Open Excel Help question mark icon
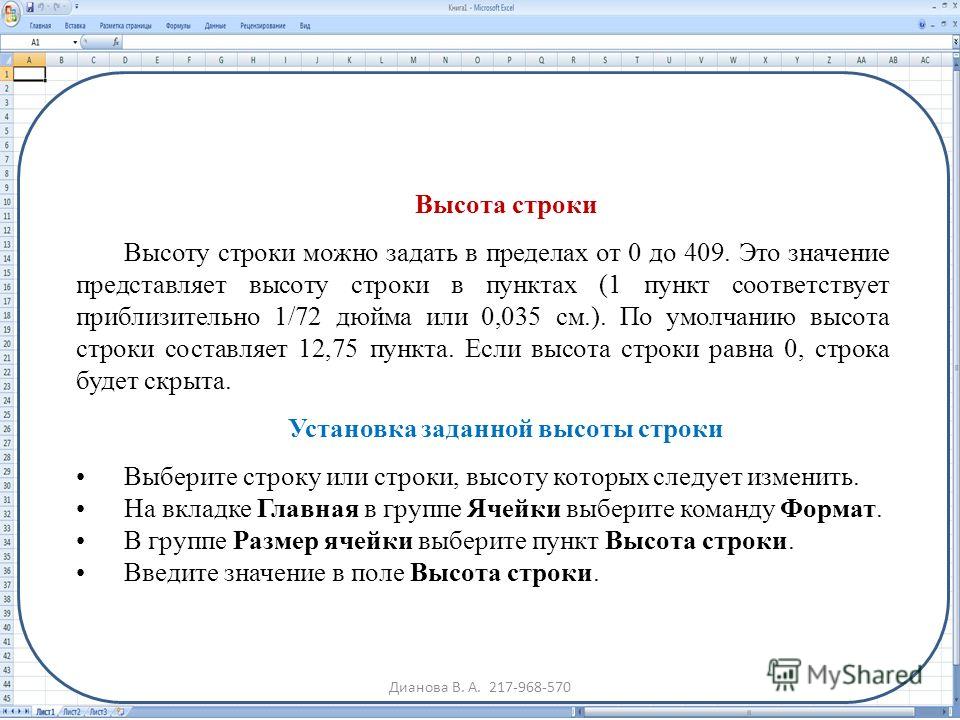960x720 pixels. coord(922,26)
